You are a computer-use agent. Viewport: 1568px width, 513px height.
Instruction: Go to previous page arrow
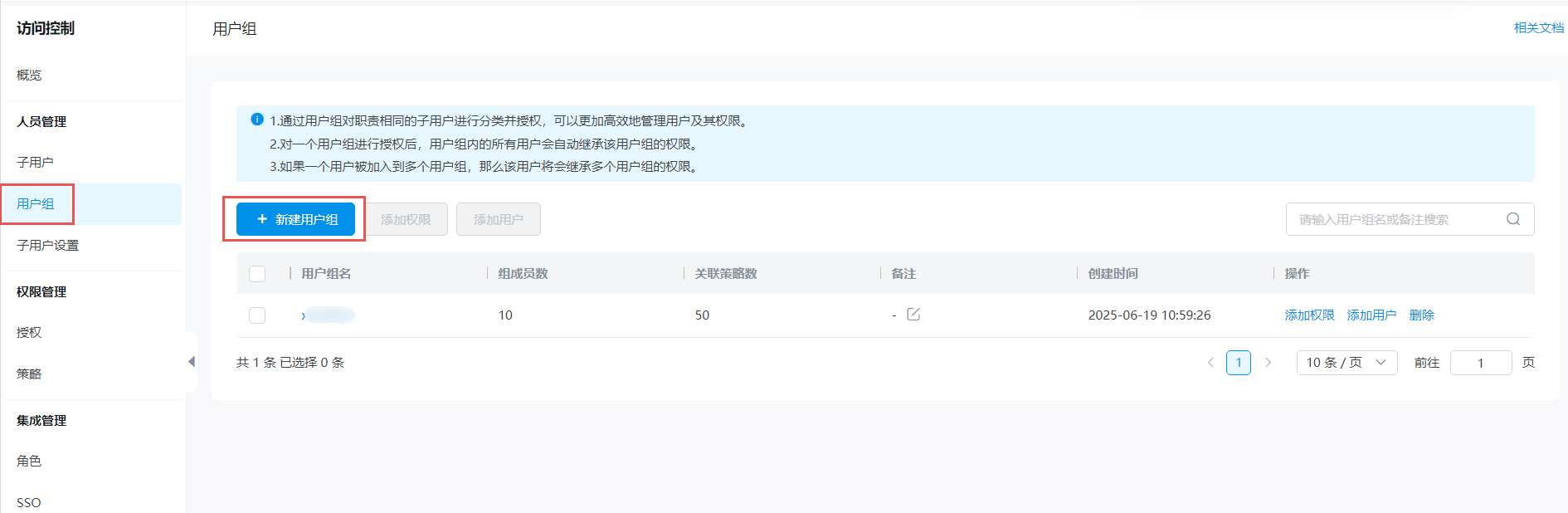click(1210, 363)
